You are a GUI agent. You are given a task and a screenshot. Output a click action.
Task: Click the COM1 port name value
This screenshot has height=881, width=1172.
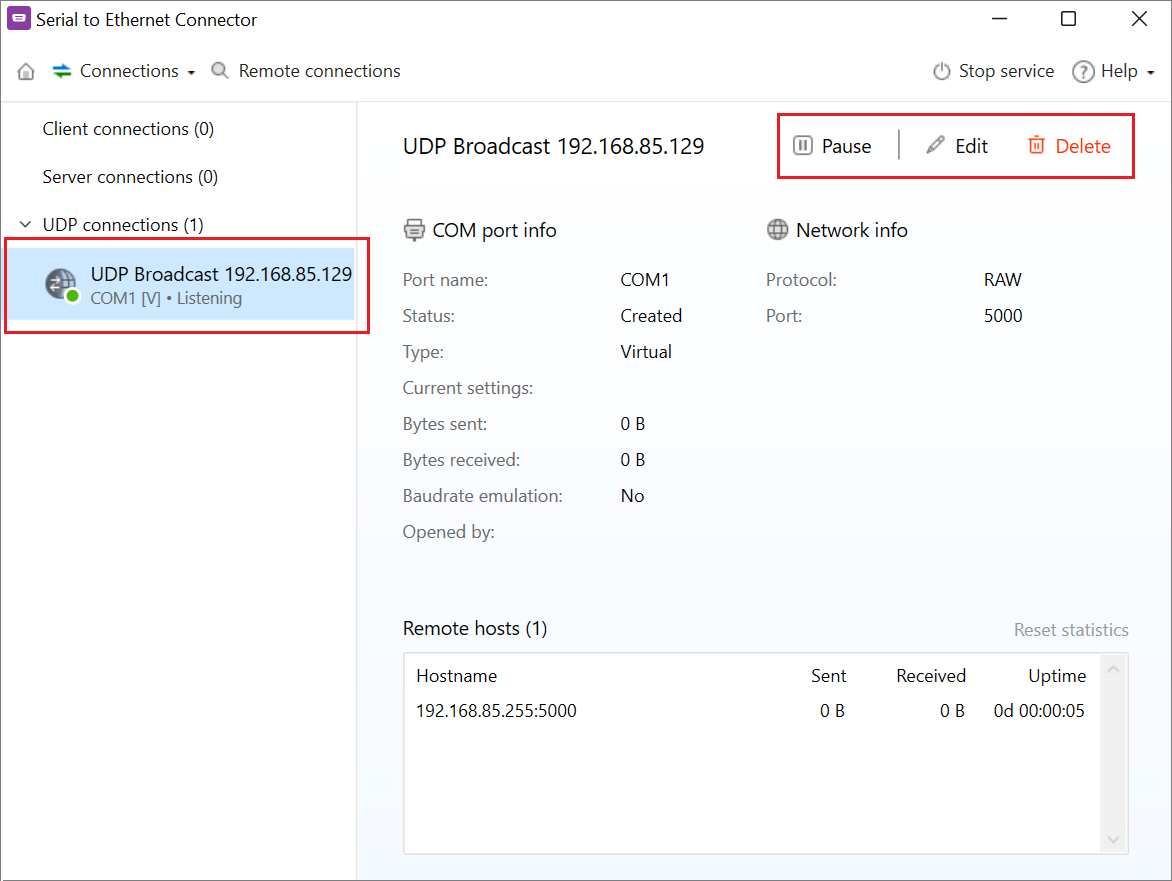[x=645, y=280]
